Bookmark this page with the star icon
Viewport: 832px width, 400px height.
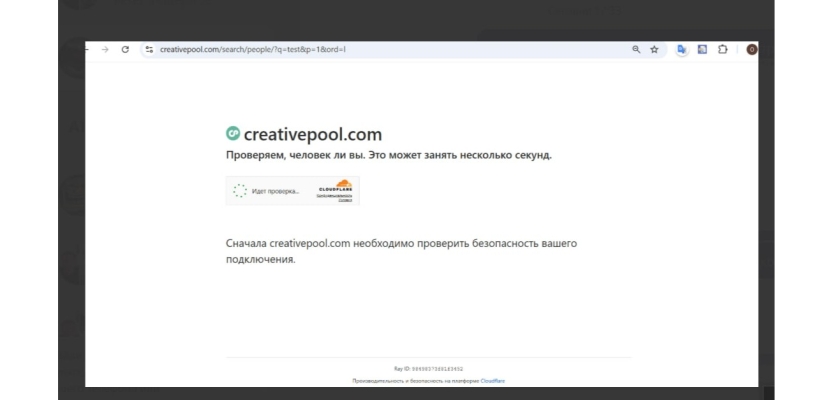point(654,49)
